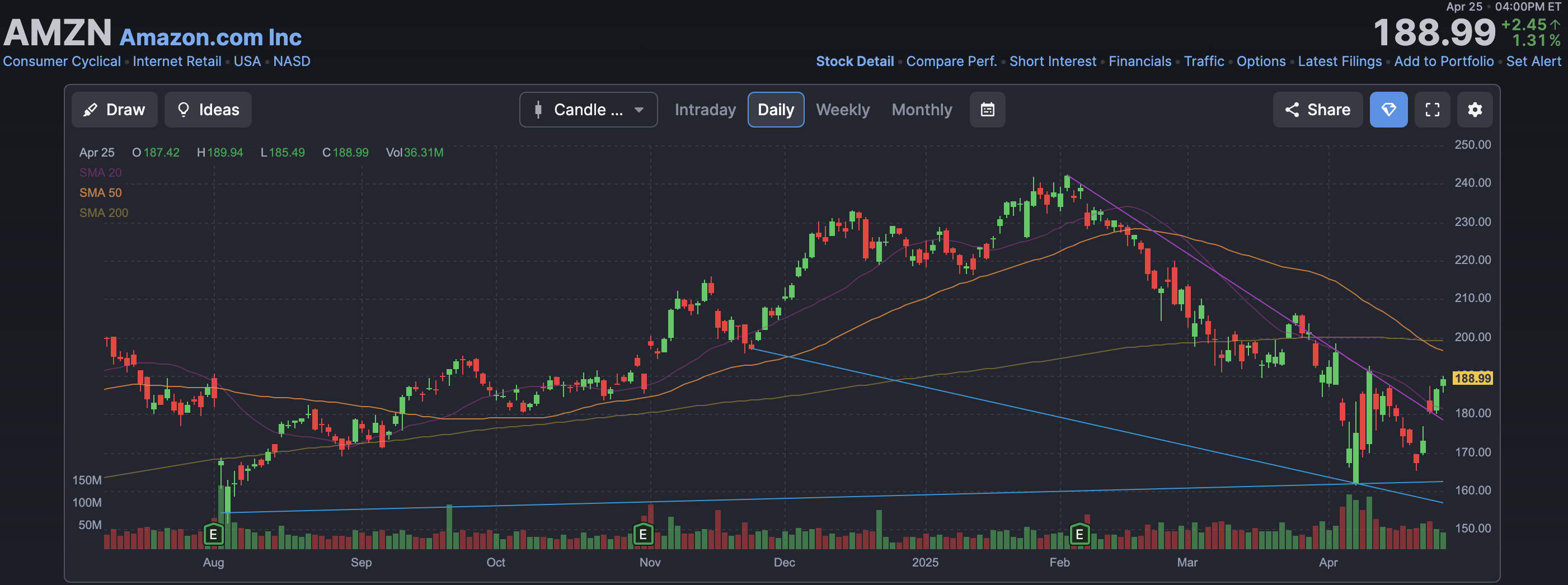Open the Latest Filings link

(x=1339, y=62)
